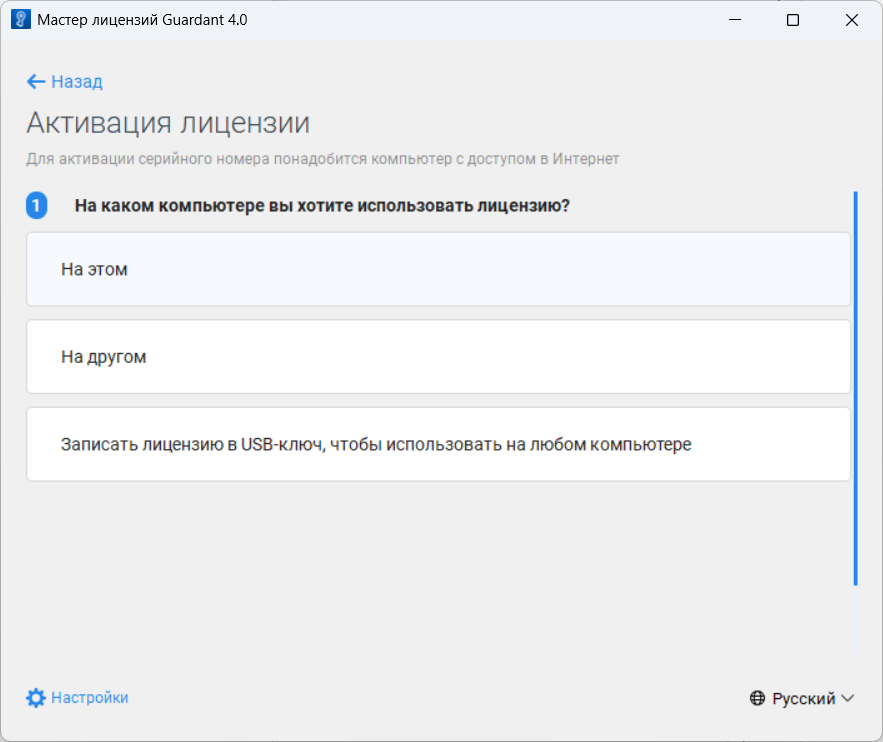Click the "Активация лицензии" heading
Screen dimensions: 883x742
tap(168, 123)
